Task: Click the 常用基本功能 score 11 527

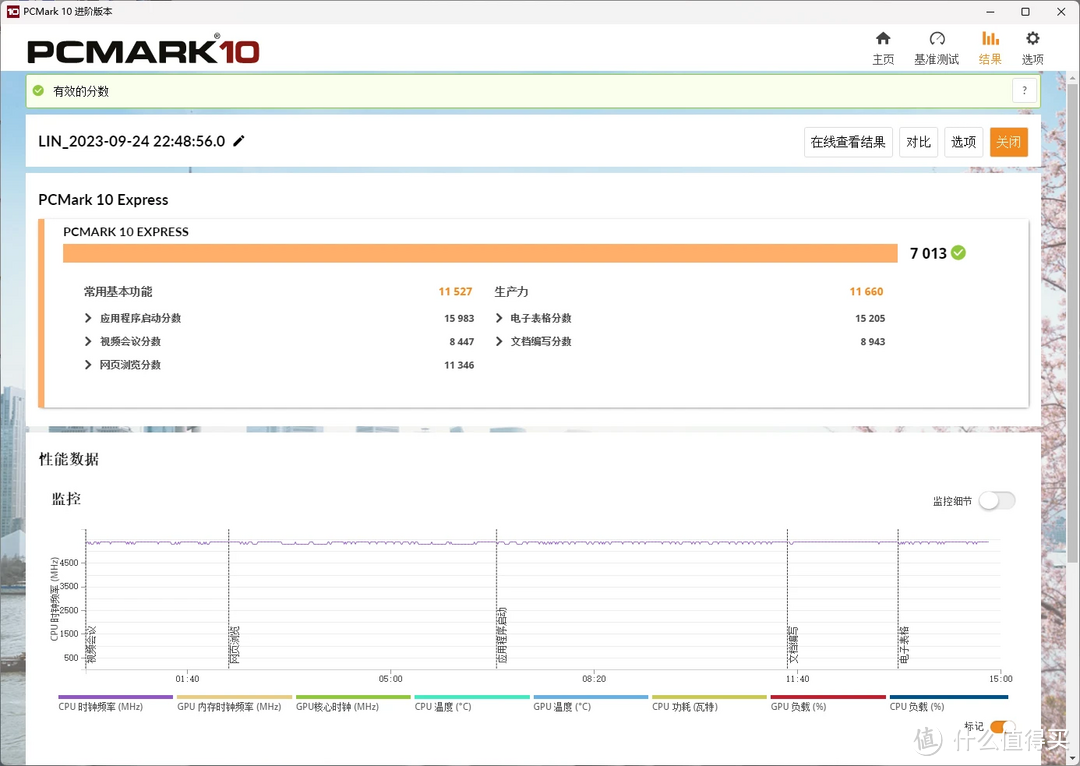Action: pyautogui.click(x=455, y=292)
